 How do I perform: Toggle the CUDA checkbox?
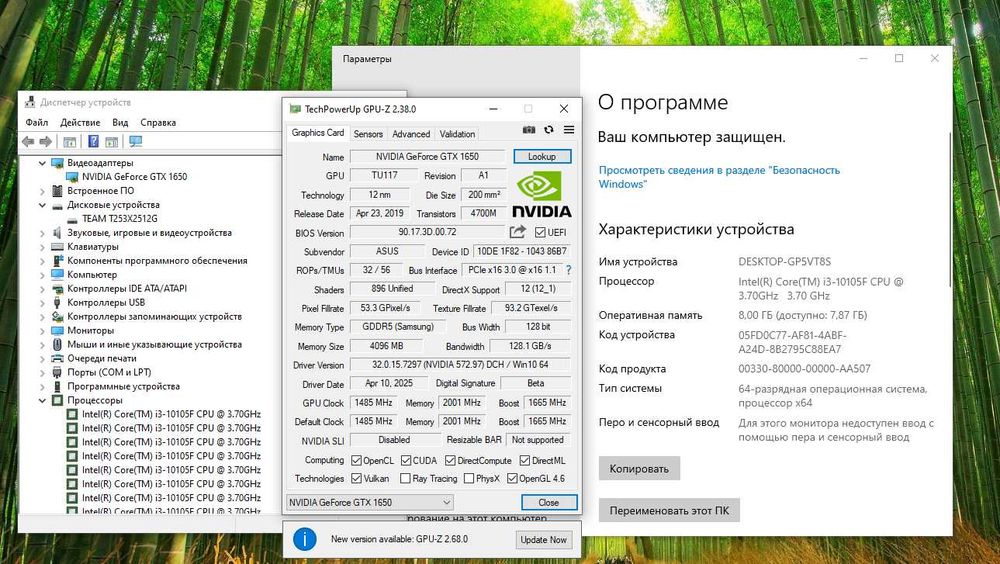[406, 460]
